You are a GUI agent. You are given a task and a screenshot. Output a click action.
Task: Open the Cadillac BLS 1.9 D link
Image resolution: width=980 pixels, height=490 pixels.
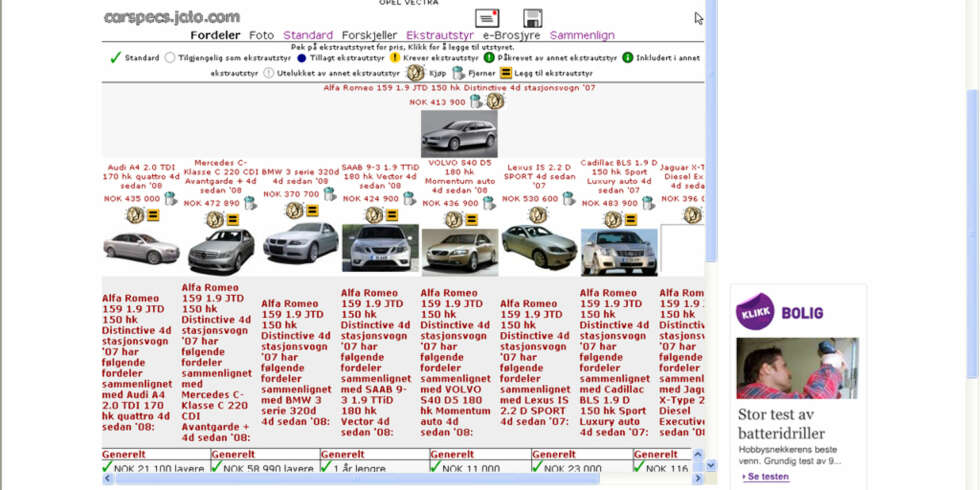619,176
